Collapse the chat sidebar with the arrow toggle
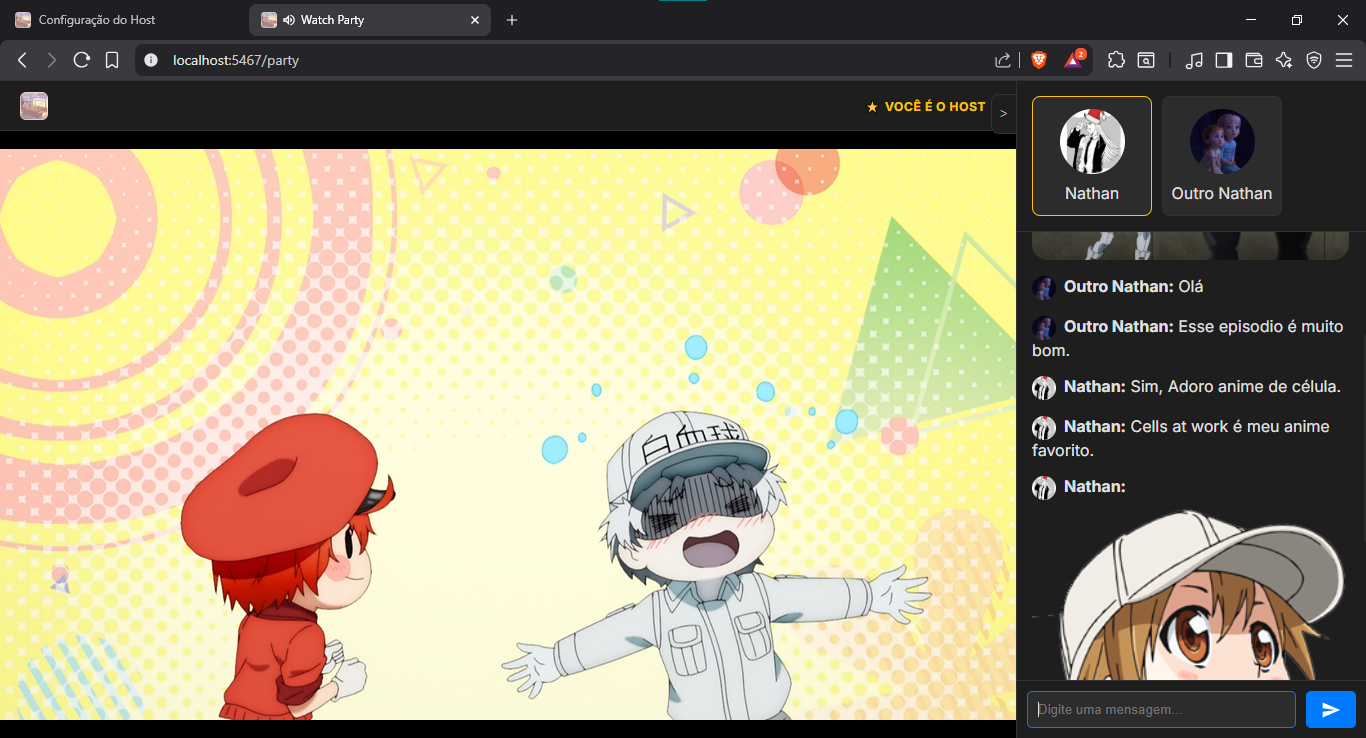The image size is (1366, 738). (1003, 113)
